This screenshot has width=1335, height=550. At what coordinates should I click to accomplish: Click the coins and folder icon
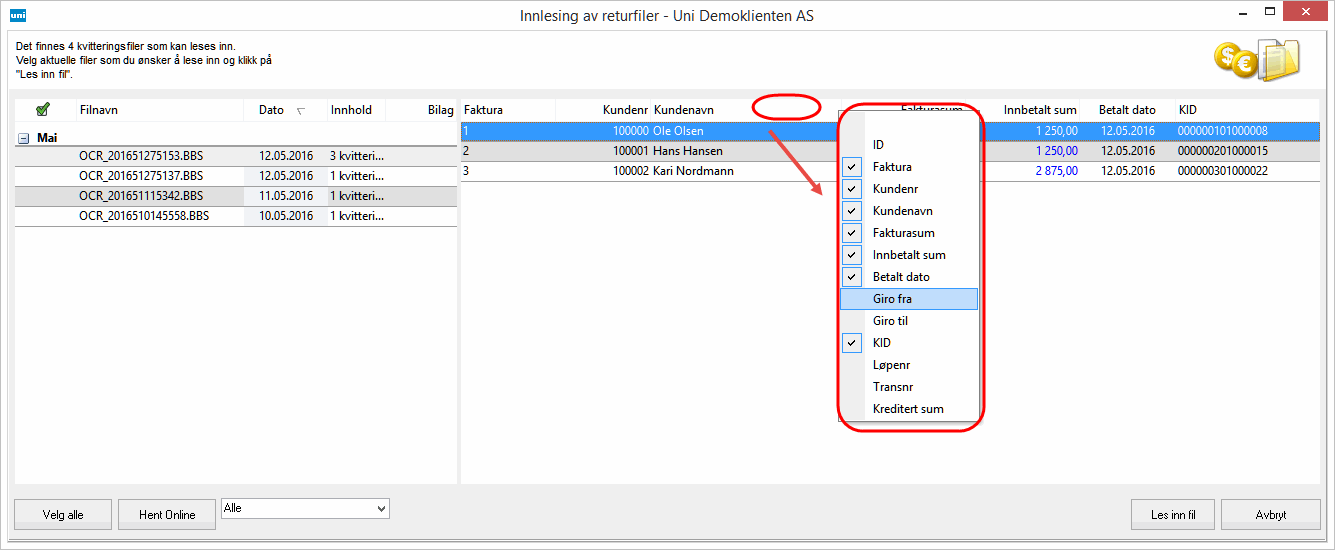point(1256,60)
